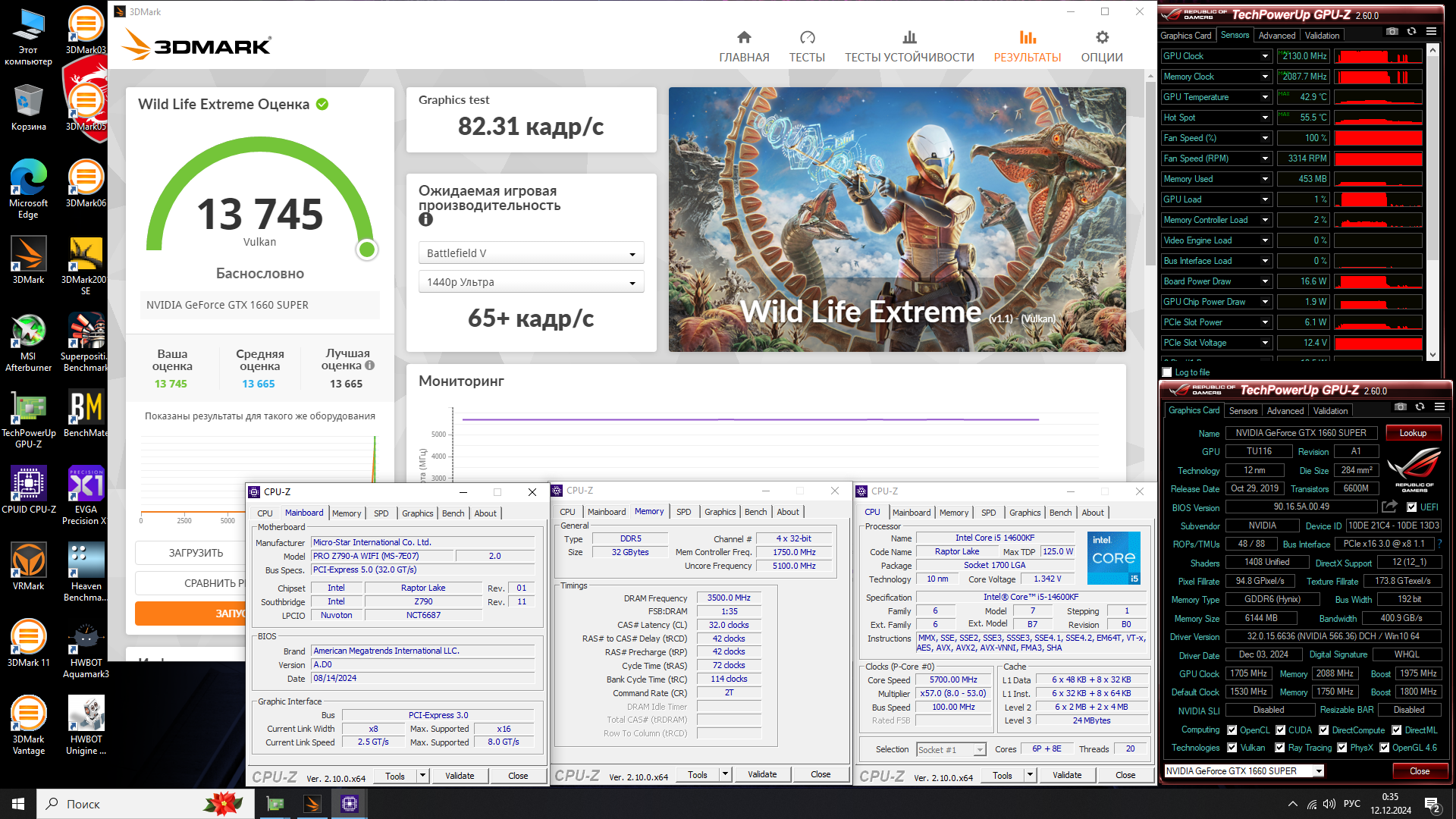Toggle the Vulkan checkbox in GPU-Z
The width and height of the screenshot is (1456, 819).
tap(1232, 748)
